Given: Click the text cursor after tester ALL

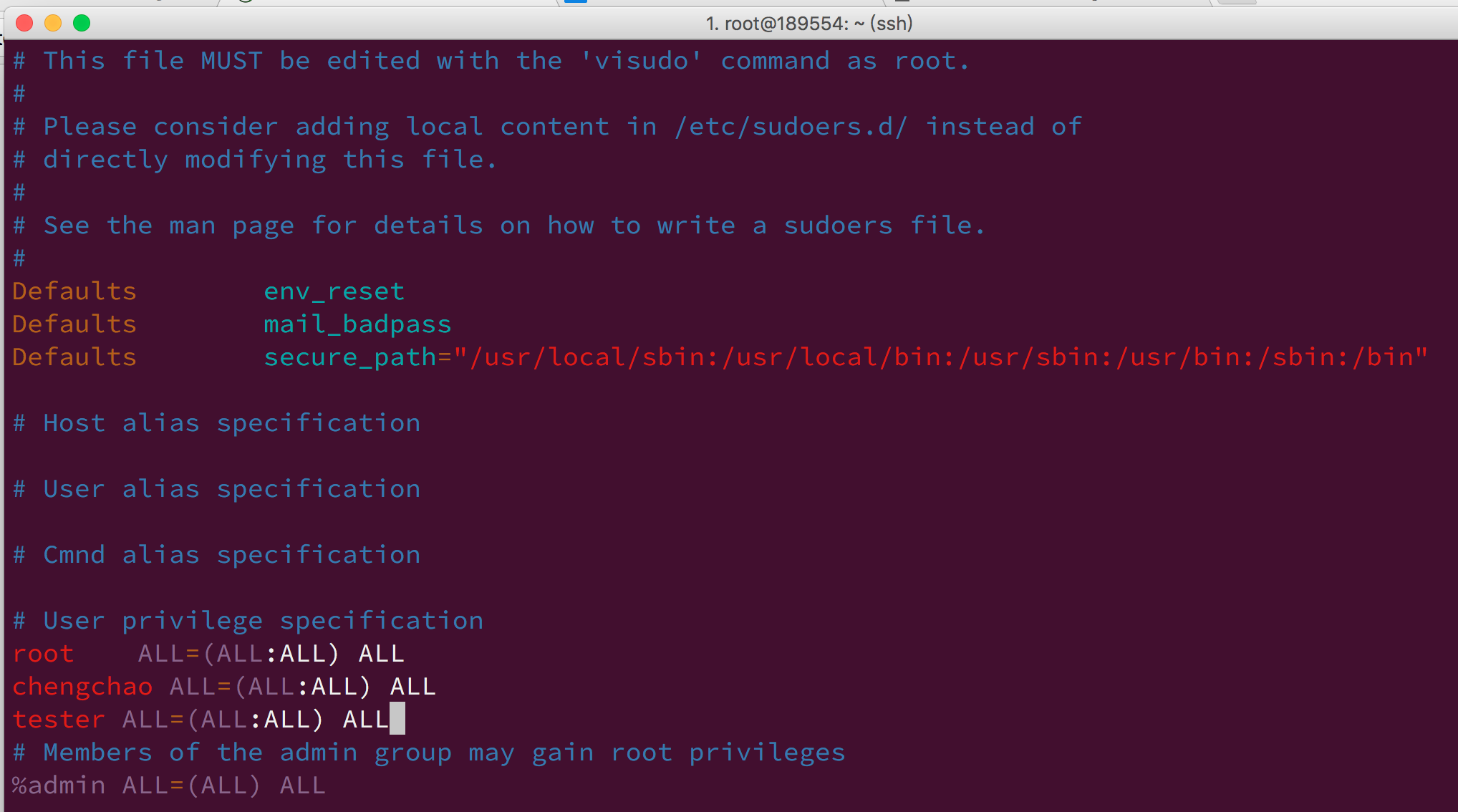Looking at the screenshot, I should (397, 718).
